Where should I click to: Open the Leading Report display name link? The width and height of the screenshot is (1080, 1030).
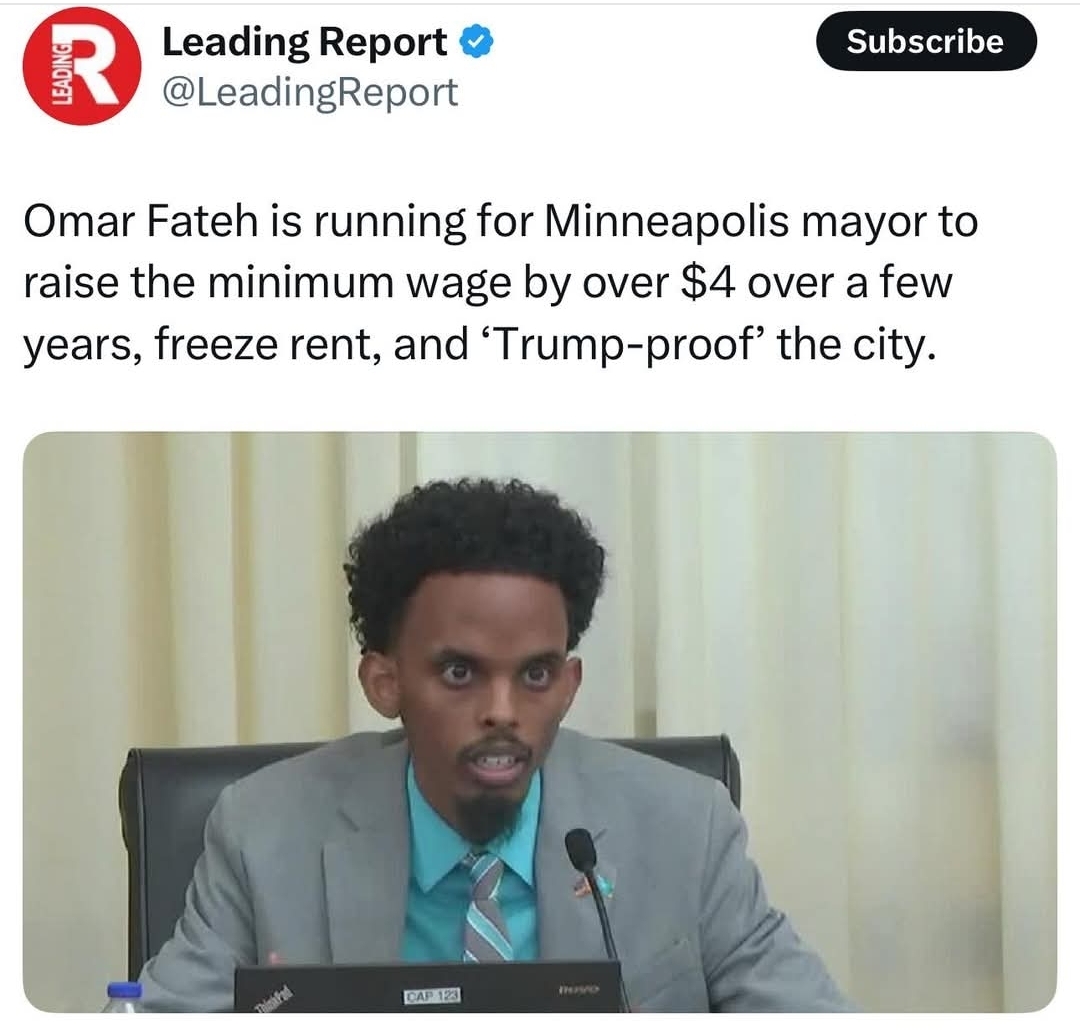(x=304, y=42)
